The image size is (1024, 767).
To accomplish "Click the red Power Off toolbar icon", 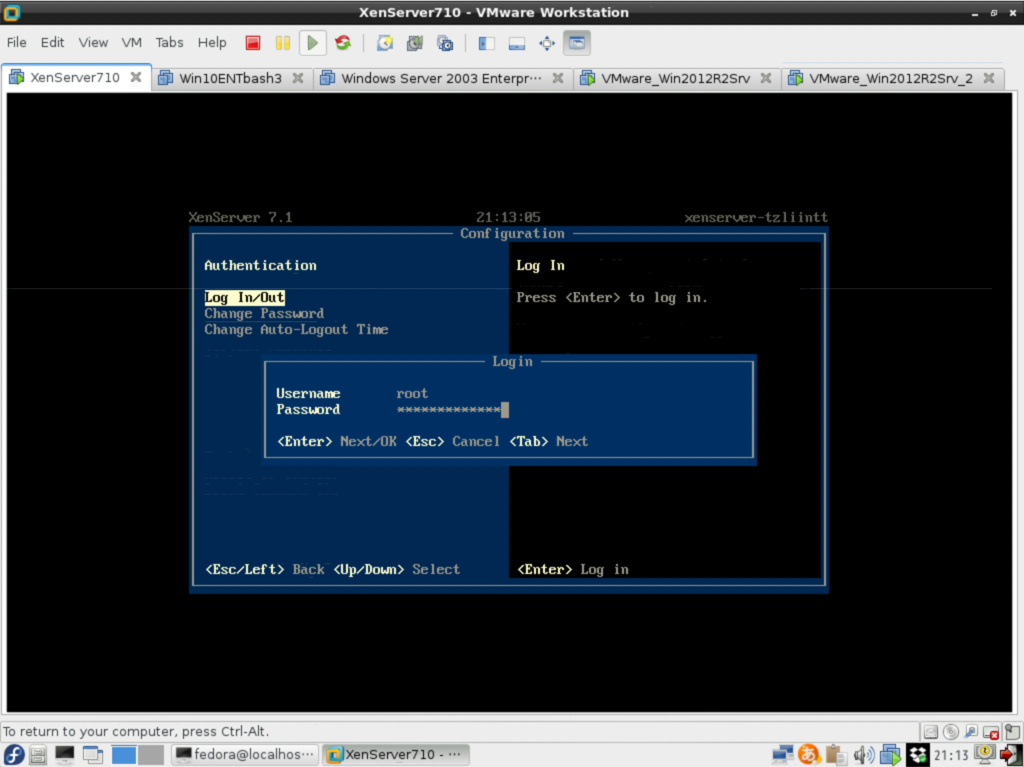I will pos(253,43).
